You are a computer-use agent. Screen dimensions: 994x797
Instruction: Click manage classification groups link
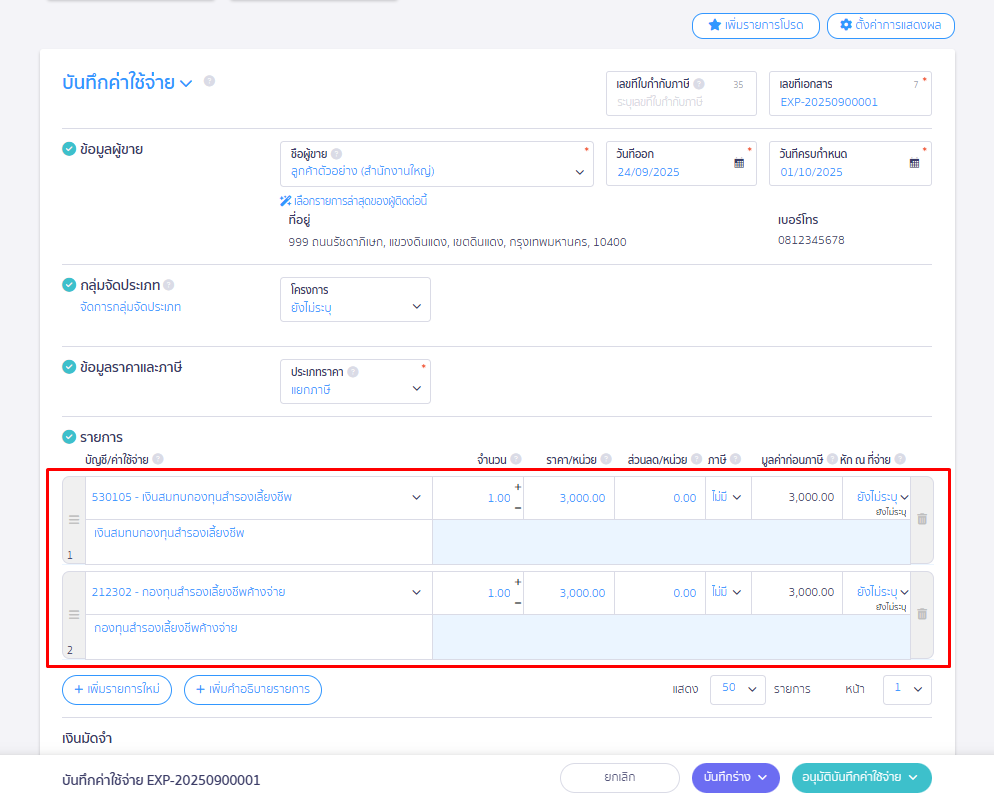[131, 307]
